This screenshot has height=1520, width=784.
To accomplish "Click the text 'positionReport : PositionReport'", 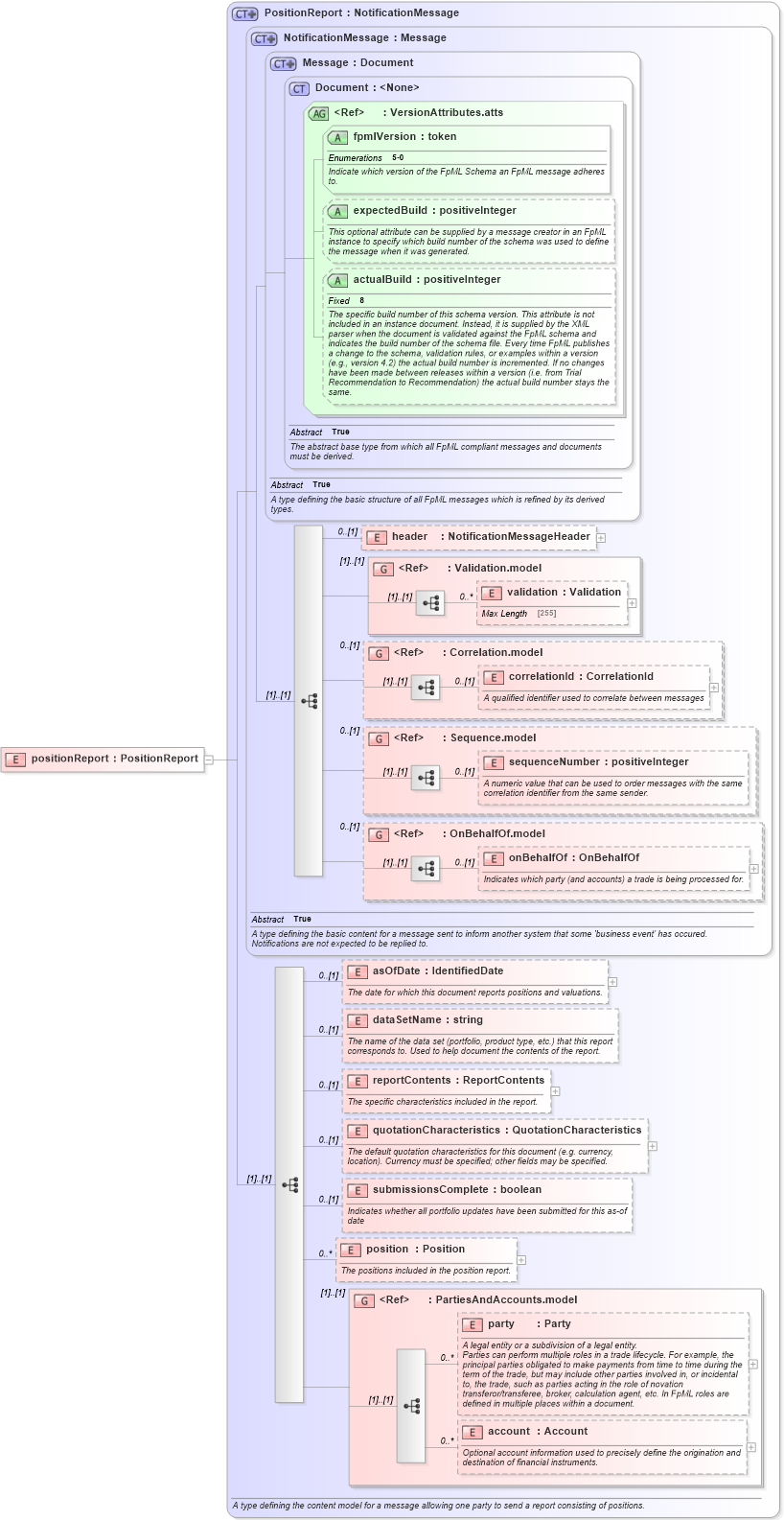I will (x=115, y=759).
